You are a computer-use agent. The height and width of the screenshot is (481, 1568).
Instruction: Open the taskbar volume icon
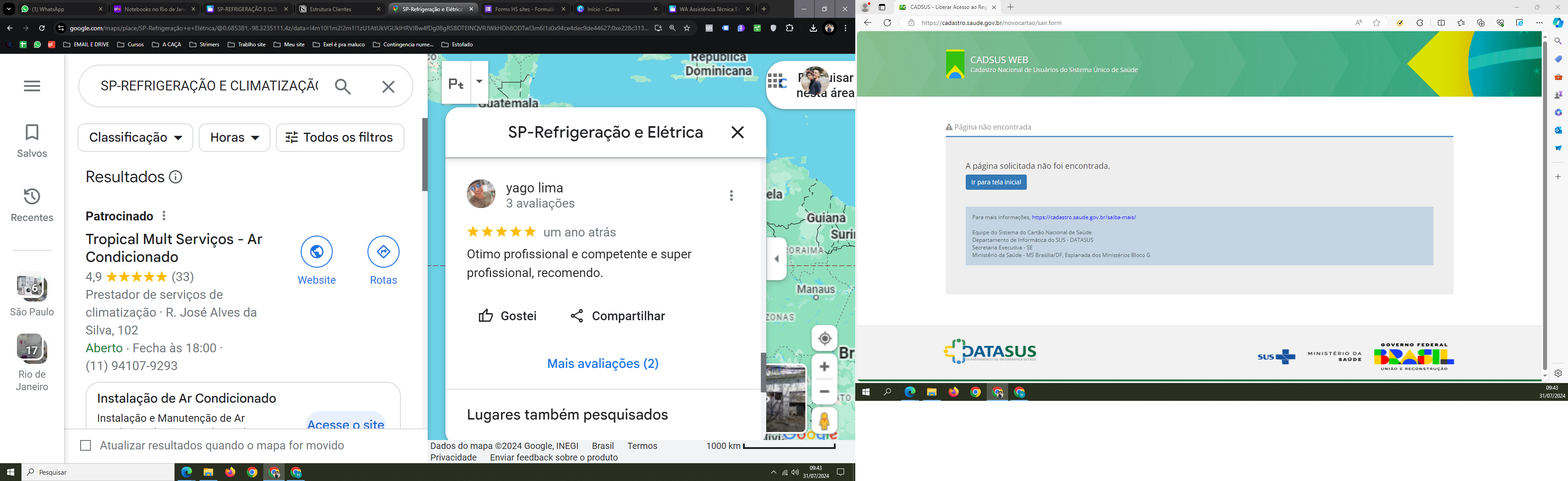point(795,472)
